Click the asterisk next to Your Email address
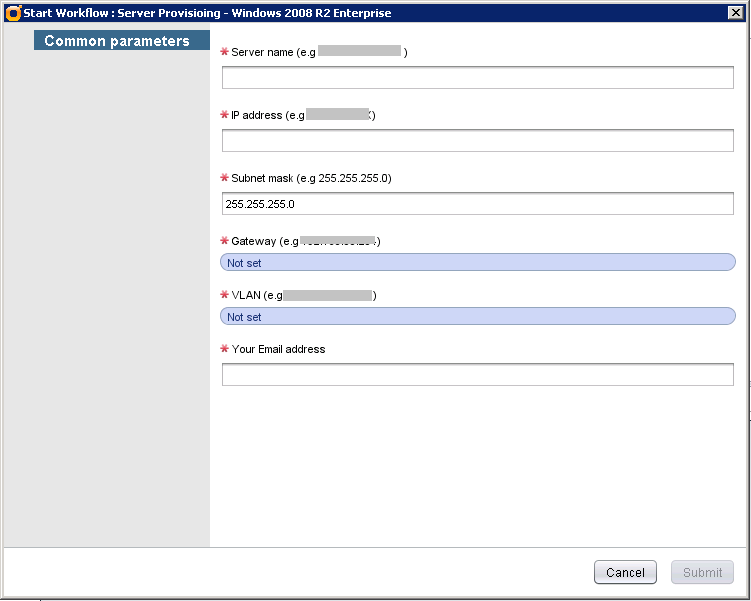 (225, 349)
